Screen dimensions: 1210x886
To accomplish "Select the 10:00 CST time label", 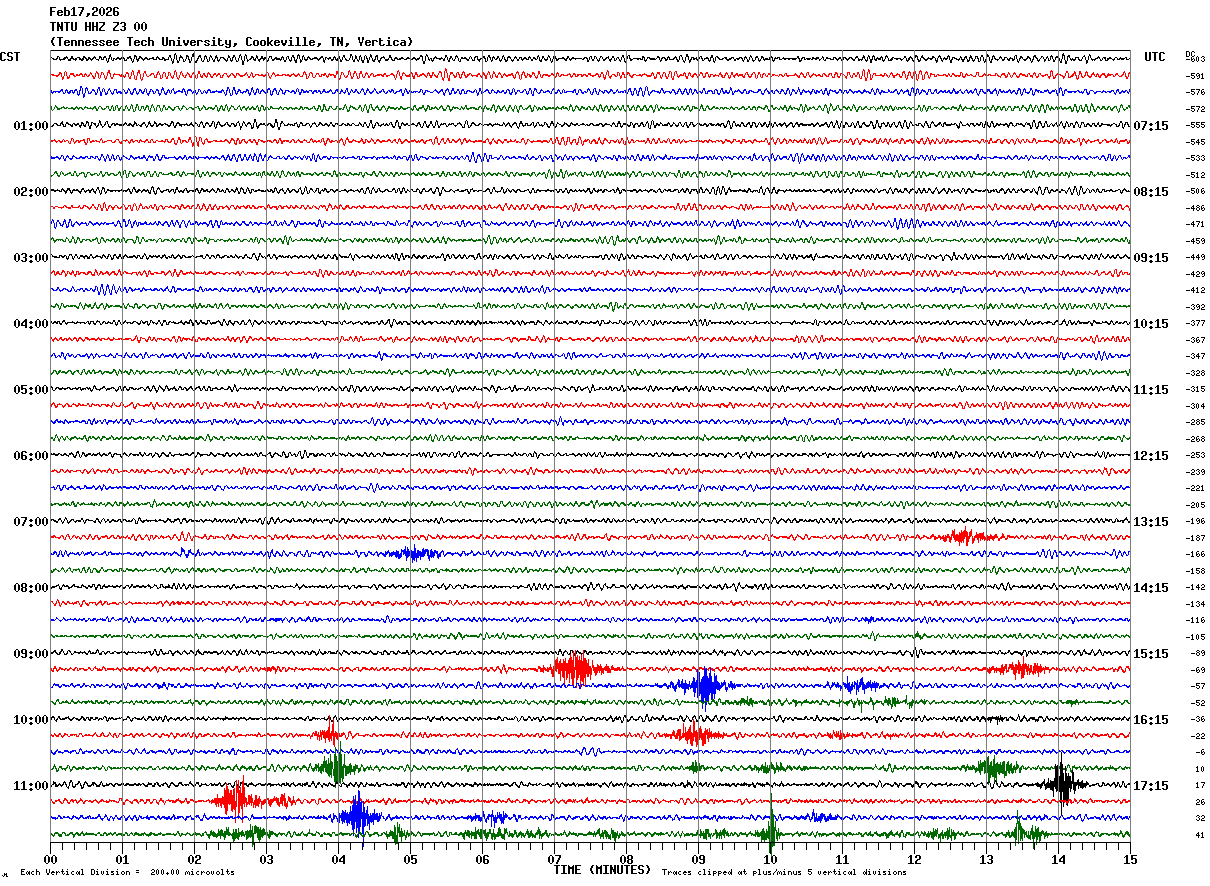I will click(x=30, y=720).
